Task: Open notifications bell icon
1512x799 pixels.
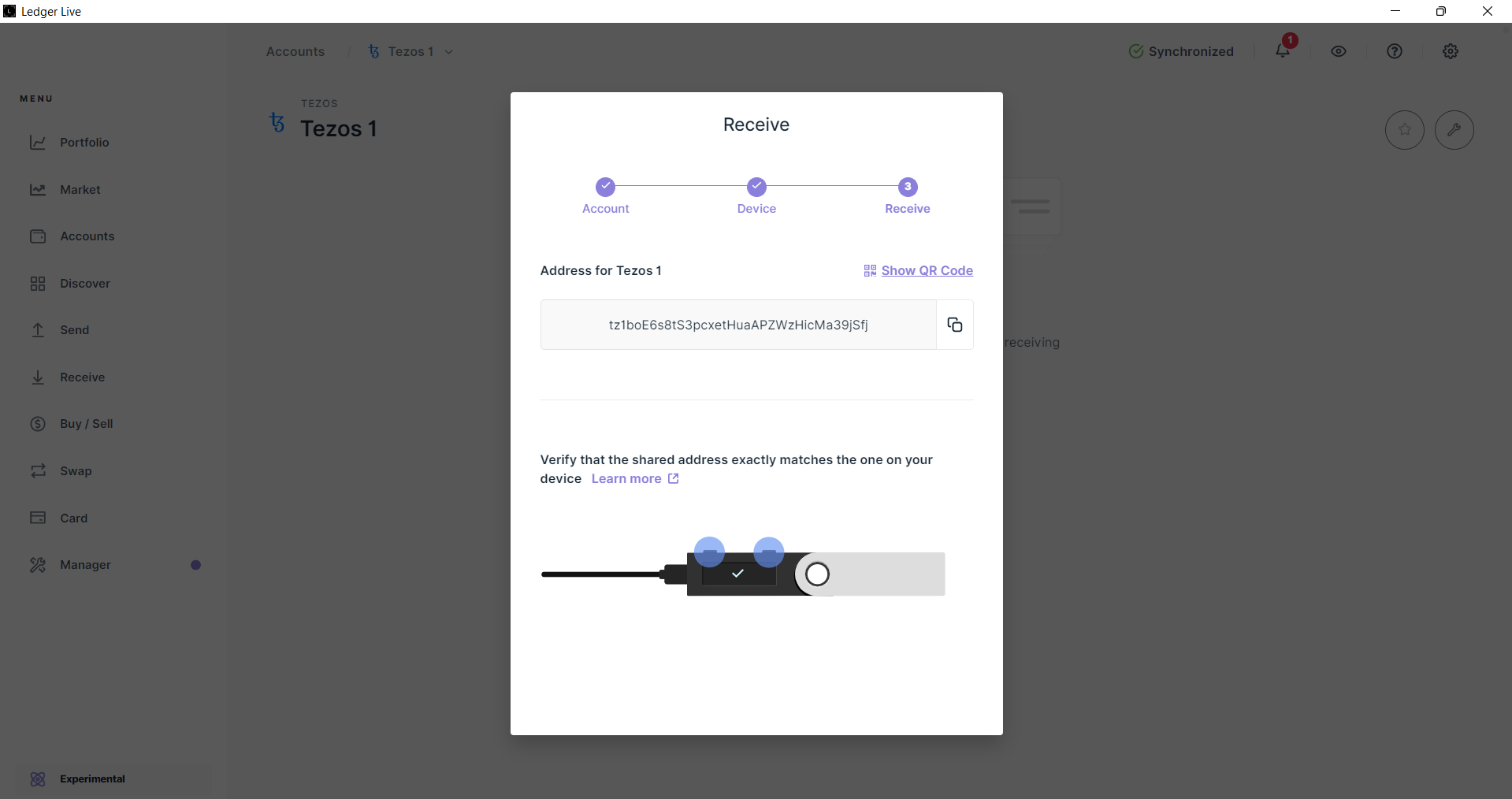Action: tap(1283, 51)
